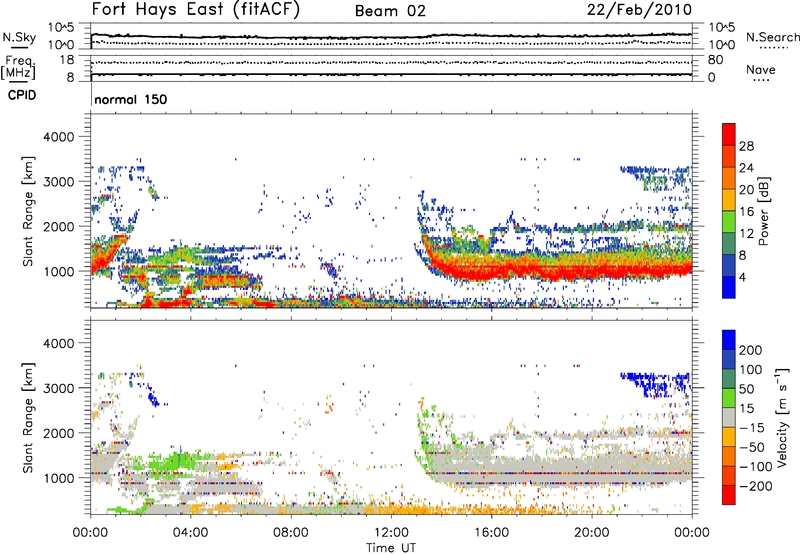Click the 'Fort Hays East (fitACF)' title
This screenshot has height=554, width=800.
coord(195,9)
